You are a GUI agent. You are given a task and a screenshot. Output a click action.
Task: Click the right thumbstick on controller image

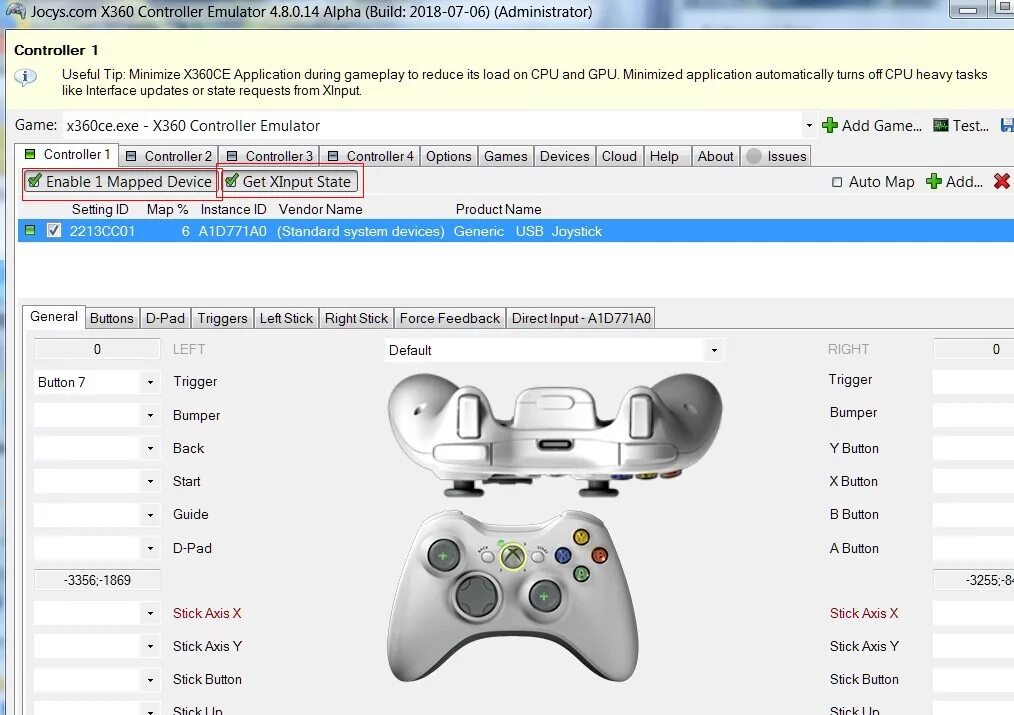[x=544, y=596]
